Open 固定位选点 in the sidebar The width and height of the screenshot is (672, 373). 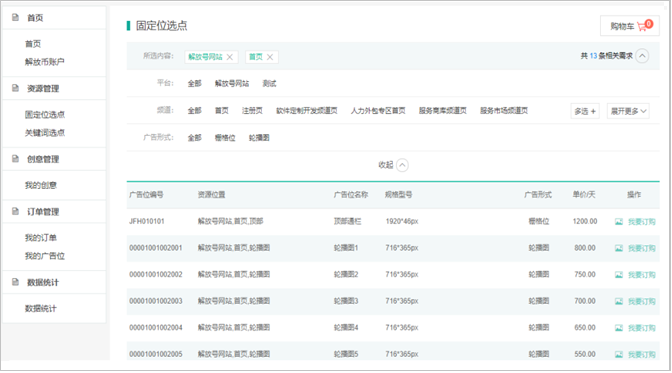45,114
